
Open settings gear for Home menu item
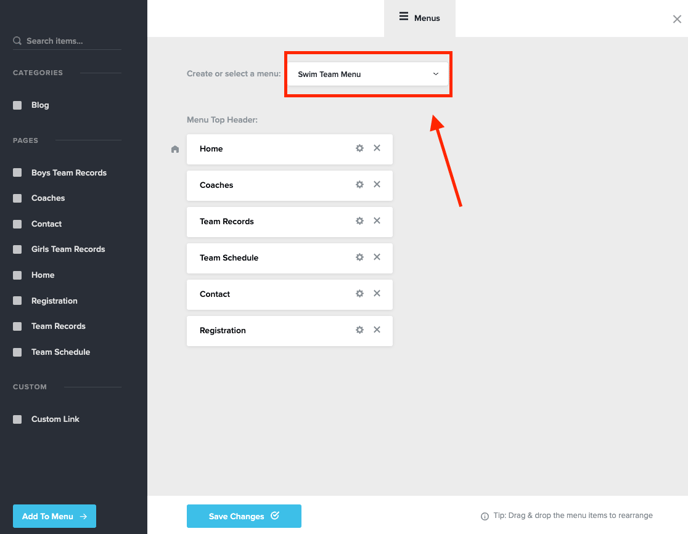tap(360, 148)
